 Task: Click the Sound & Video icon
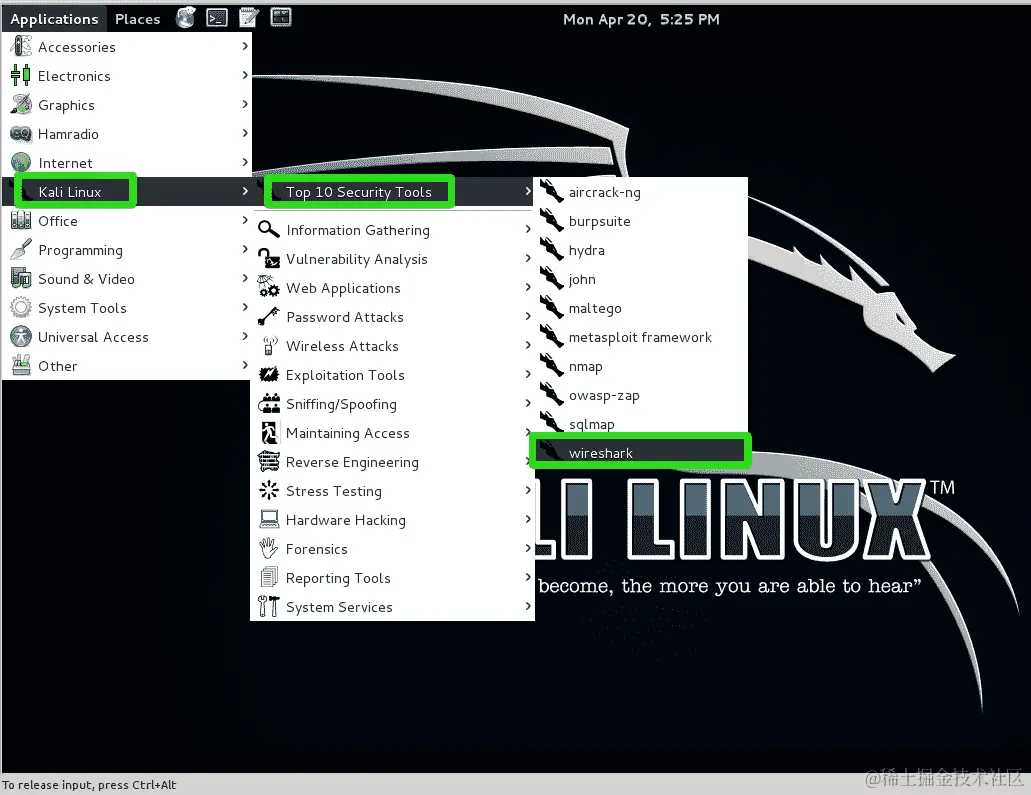tap(21, 278)
